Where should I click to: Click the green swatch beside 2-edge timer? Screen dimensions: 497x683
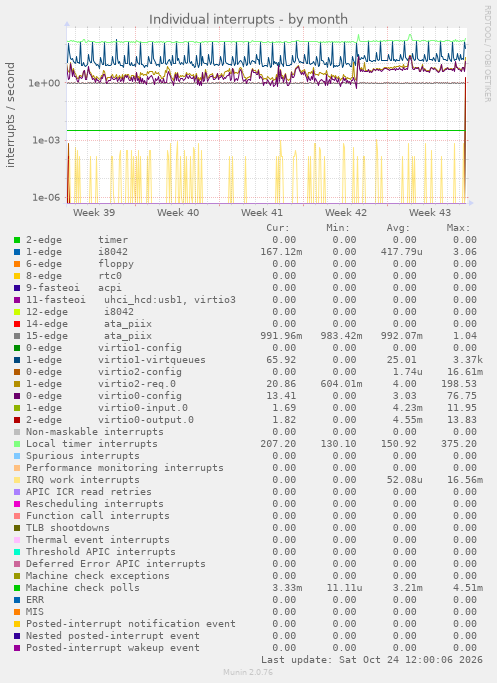pyautogui.click(x=17, y=240)
